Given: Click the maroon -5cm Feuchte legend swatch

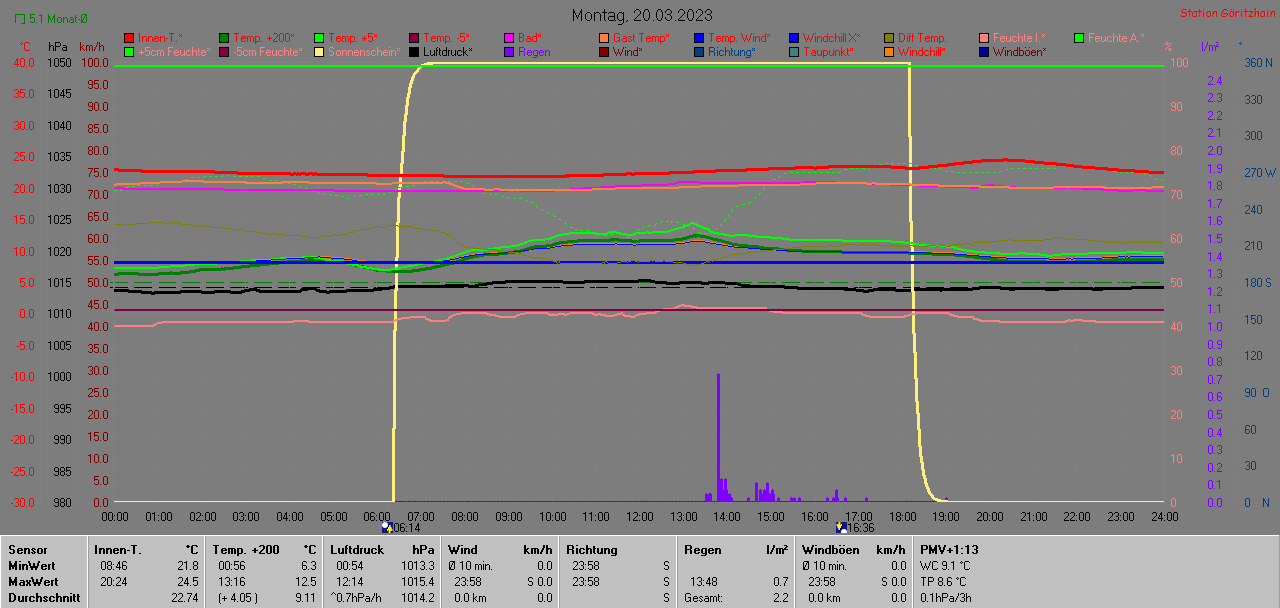Looking at the screenshot, I should (224, 51).
